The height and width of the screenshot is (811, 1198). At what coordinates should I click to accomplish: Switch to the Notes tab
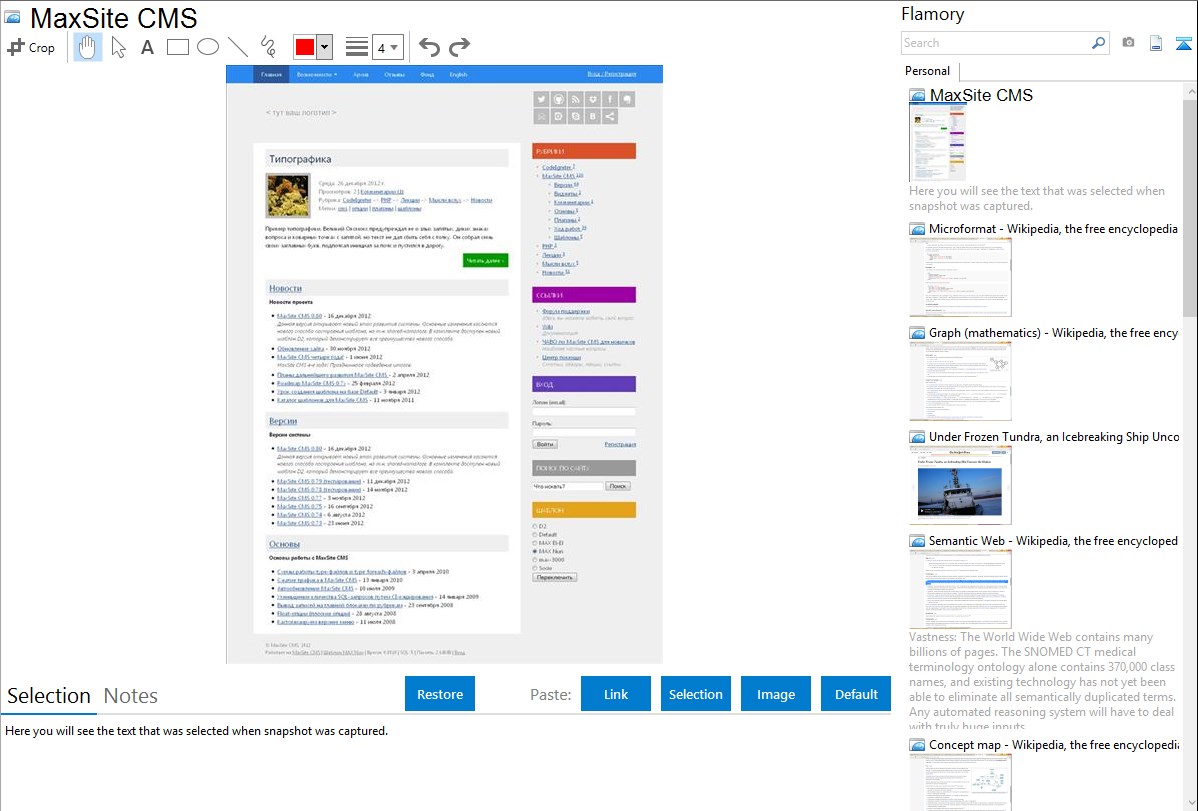(131, 696)
